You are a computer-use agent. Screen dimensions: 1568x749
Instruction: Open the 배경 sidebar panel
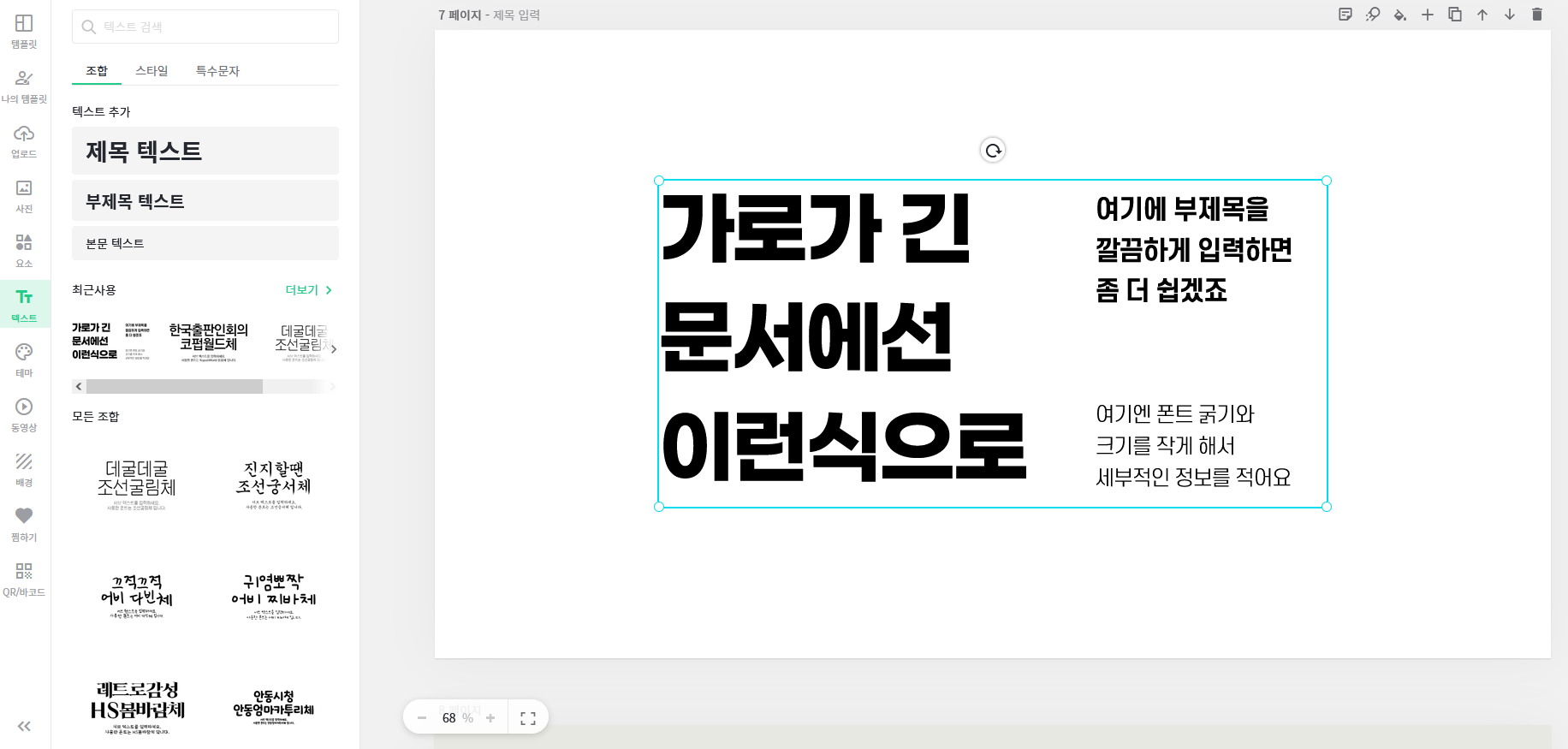click(x=24, y=470)
